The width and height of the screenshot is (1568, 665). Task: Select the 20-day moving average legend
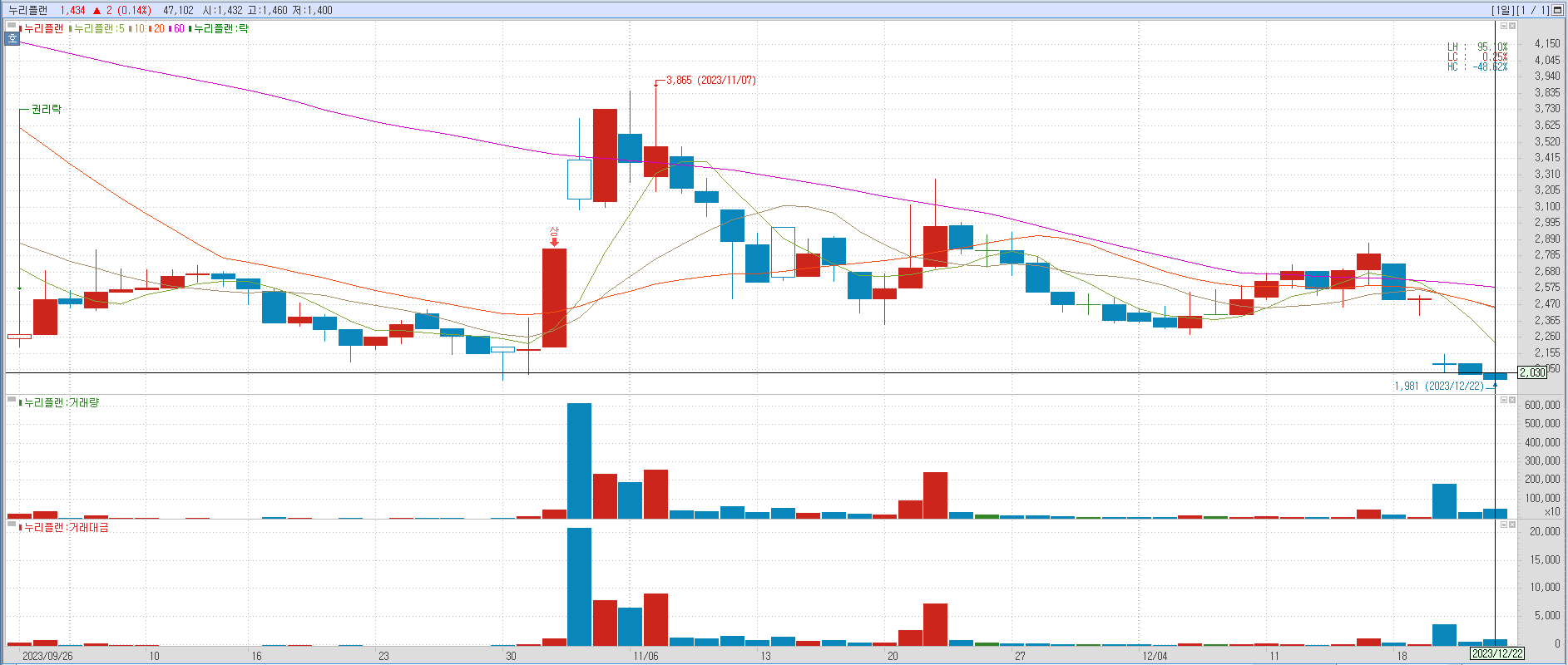point(158,28)
